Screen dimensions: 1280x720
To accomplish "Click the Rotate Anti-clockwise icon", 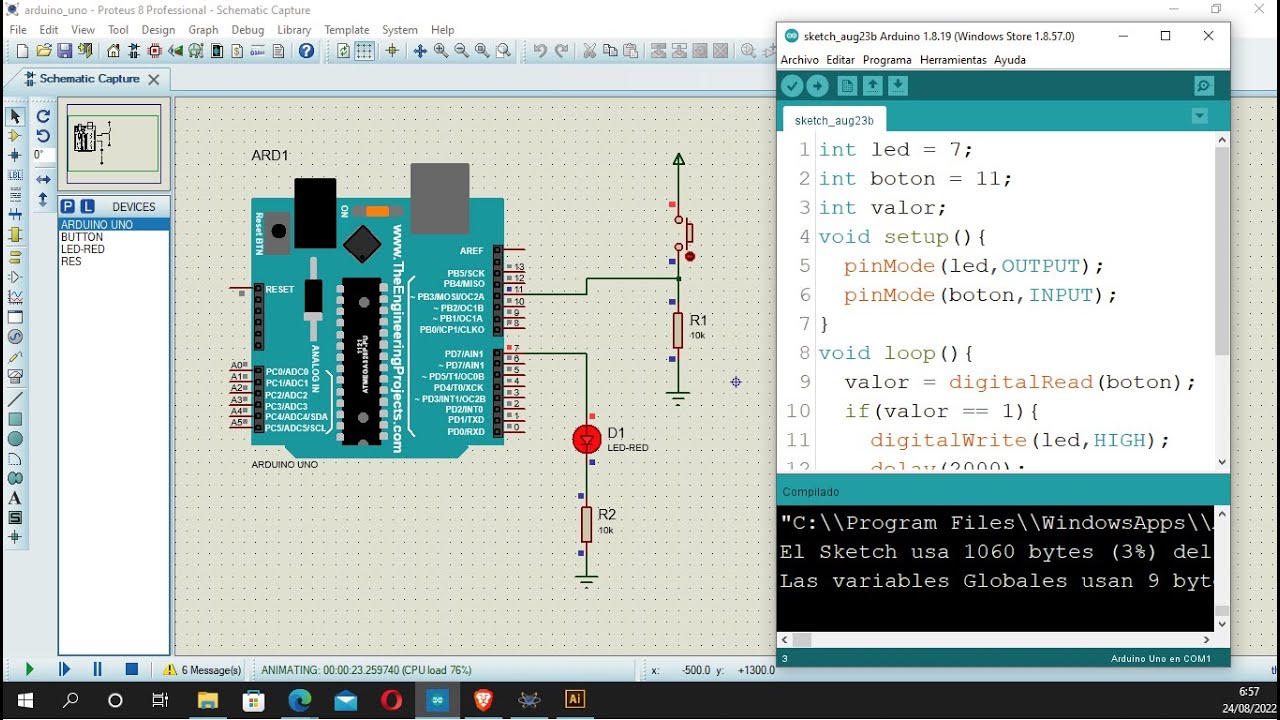I will point(43,136).
